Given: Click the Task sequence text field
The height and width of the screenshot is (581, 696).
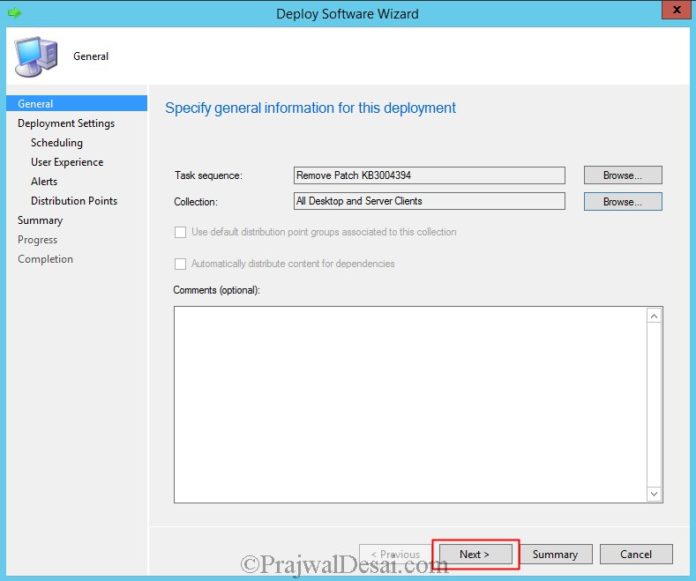Looking at the screenshot, I should [x=429, y=175].
